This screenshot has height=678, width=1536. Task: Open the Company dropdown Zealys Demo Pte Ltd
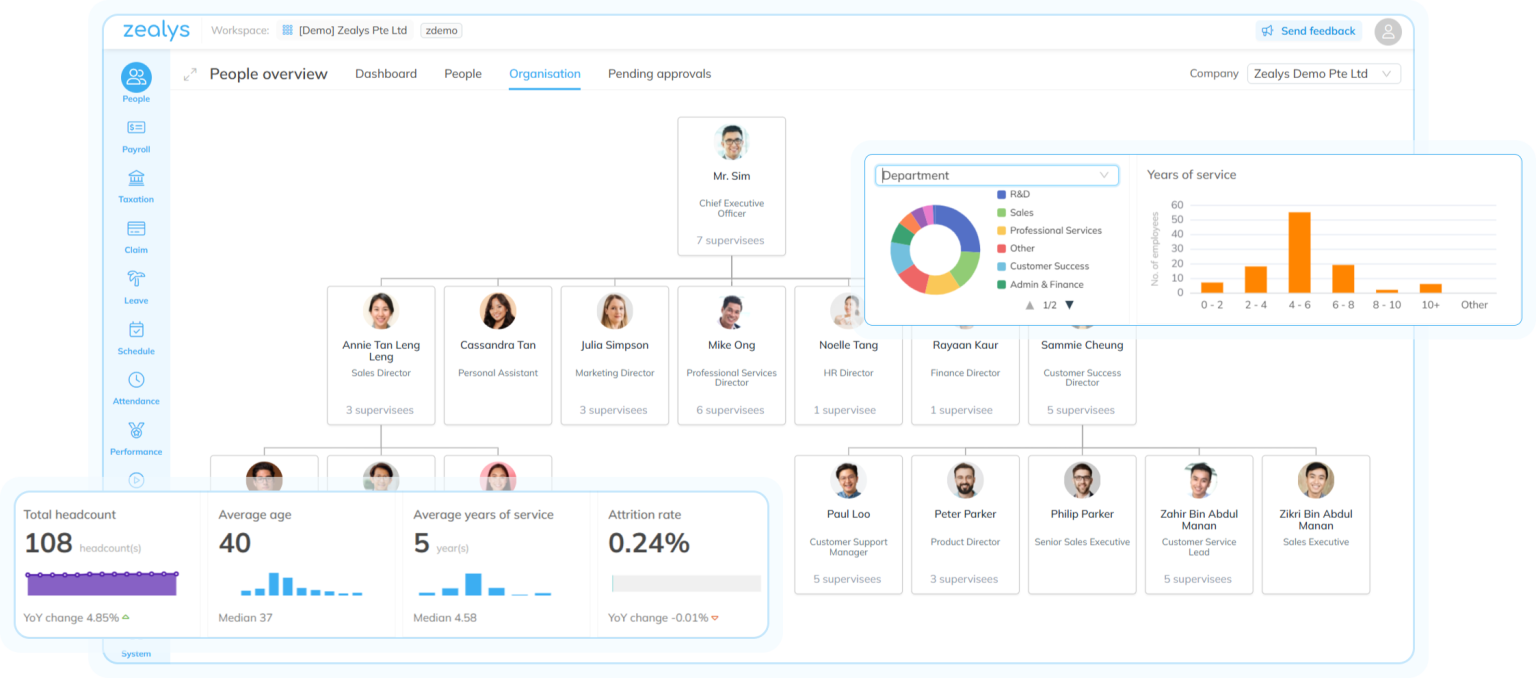click(1324, 74)
